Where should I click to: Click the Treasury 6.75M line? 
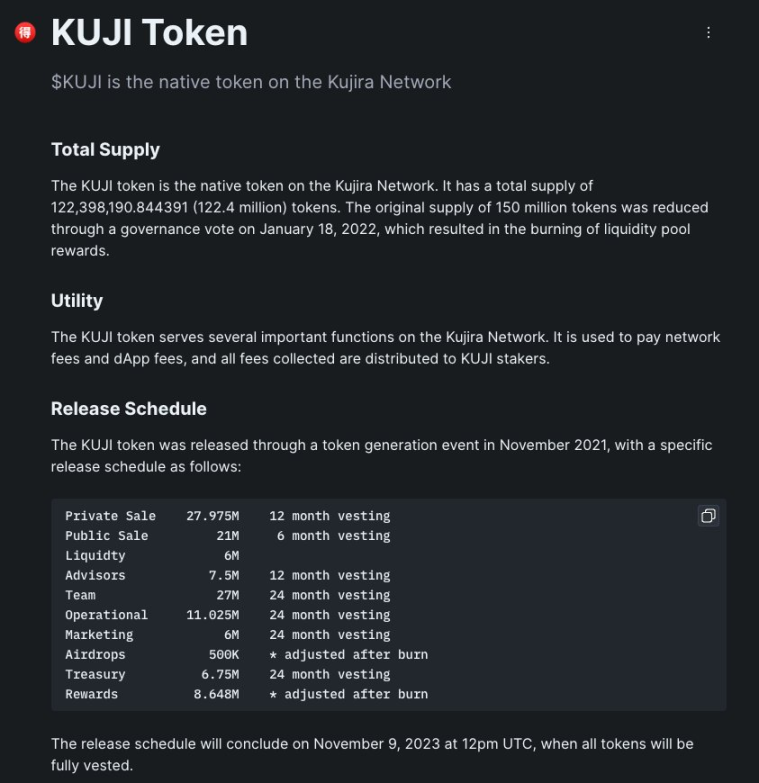click(x=228, y=674)
